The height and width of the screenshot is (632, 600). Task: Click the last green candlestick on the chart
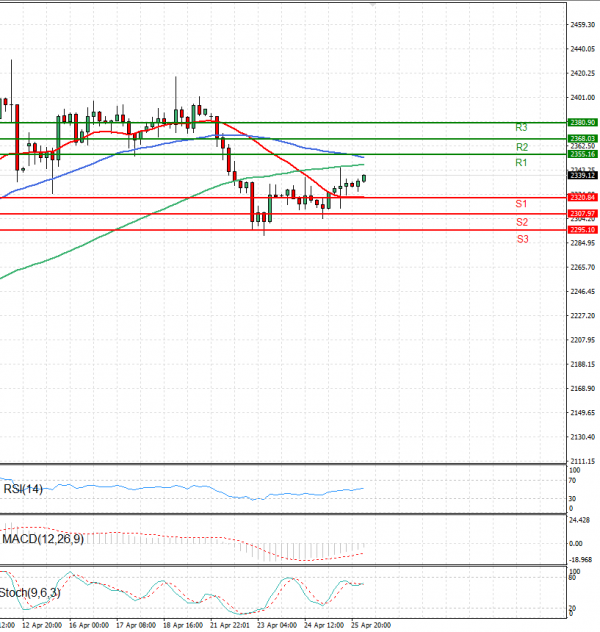pos(364,178)
